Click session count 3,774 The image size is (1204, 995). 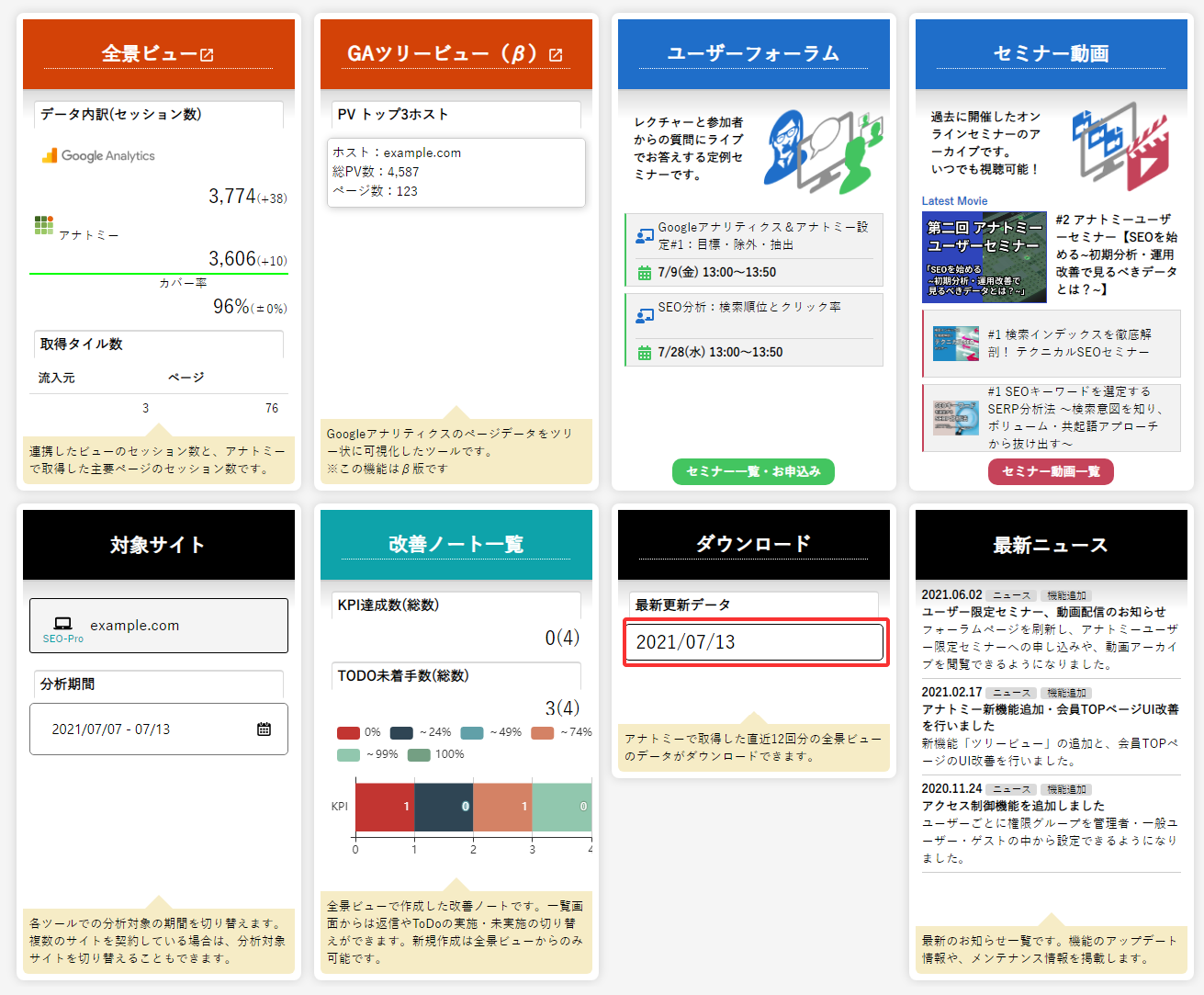pos(231,196)
